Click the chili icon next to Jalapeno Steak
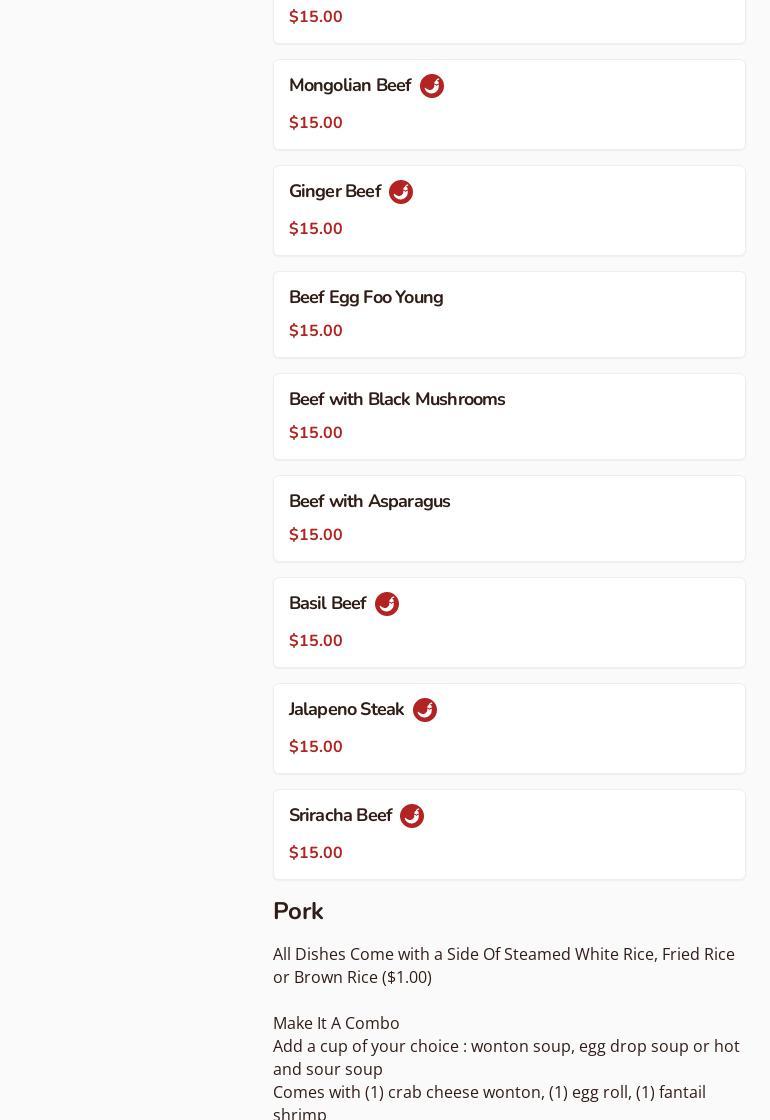 click(x=425, y=710)
